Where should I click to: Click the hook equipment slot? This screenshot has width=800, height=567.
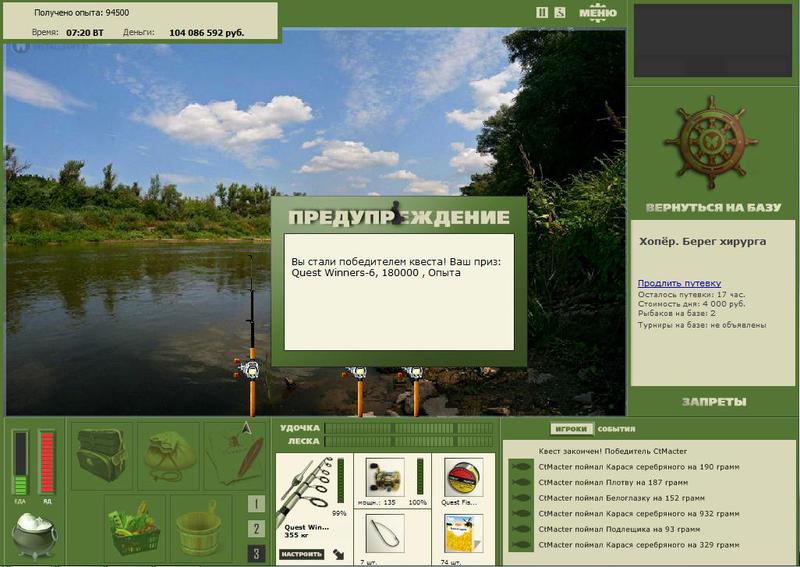coord(385,534)
